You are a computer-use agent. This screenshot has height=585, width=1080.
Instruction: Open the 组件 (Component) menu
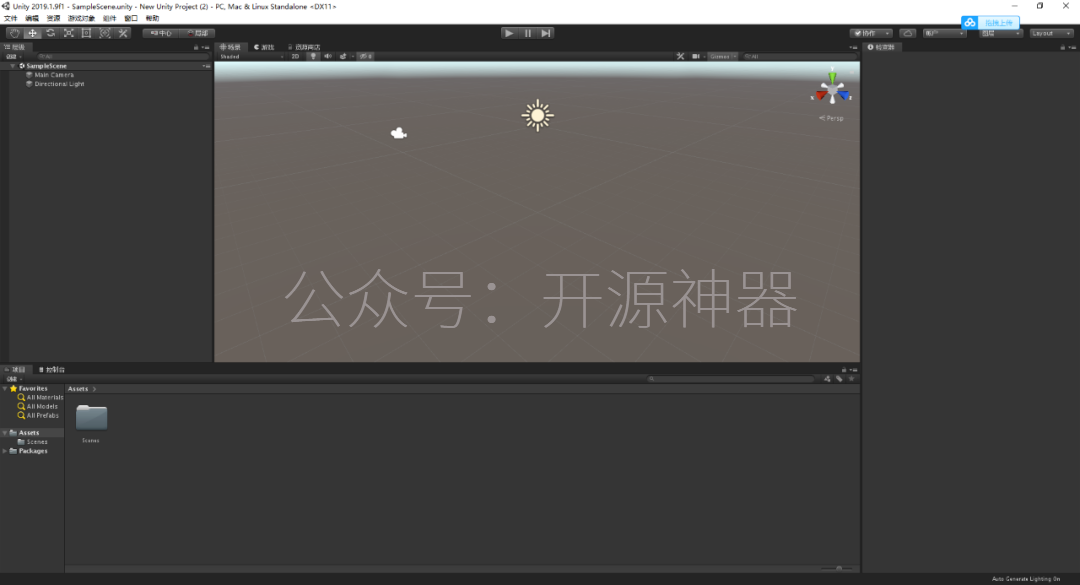point(110,19)
